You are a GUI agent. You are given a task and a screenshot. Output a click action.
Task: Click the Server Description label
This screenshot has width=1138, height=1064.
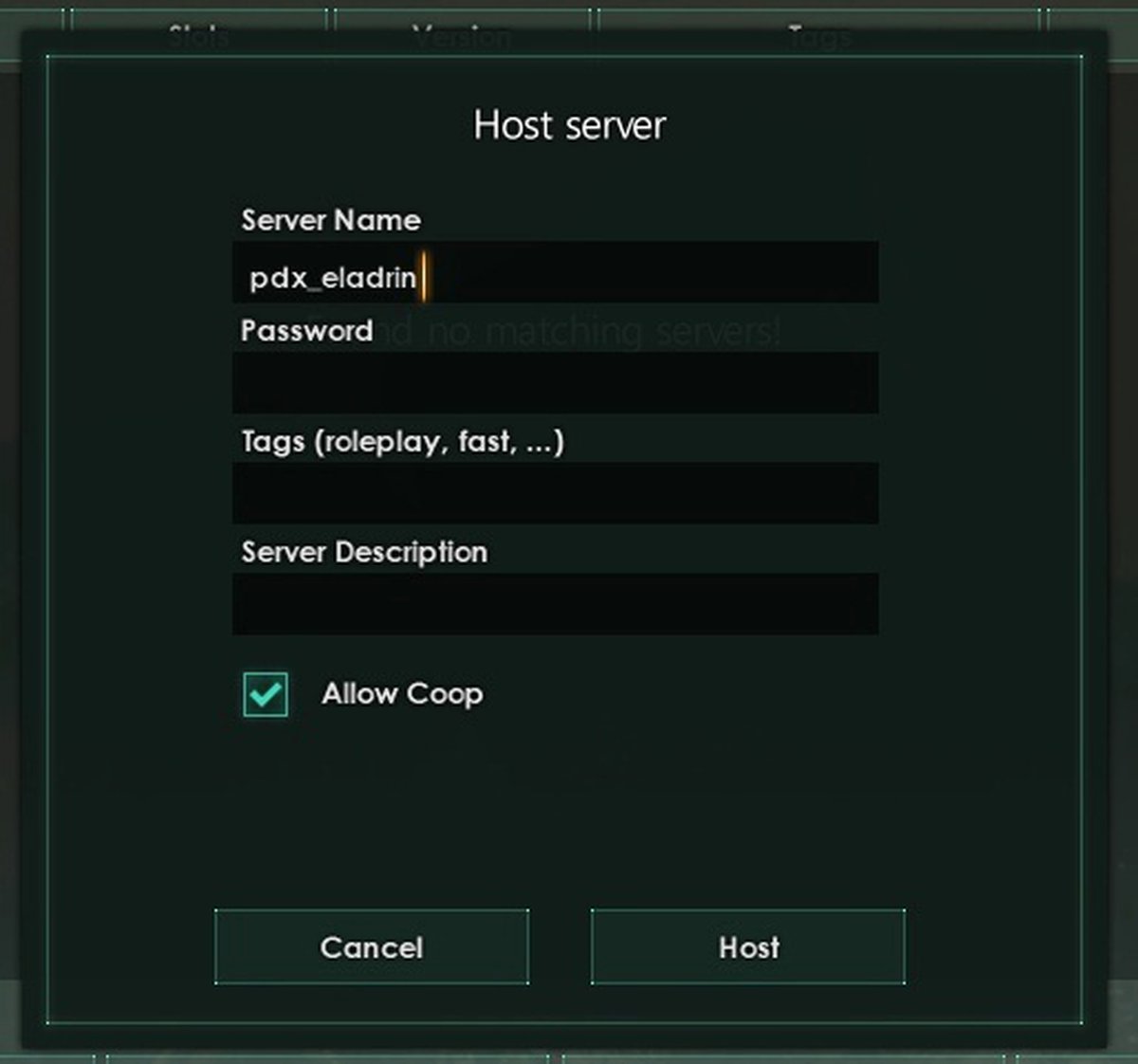tap(365, 552)
